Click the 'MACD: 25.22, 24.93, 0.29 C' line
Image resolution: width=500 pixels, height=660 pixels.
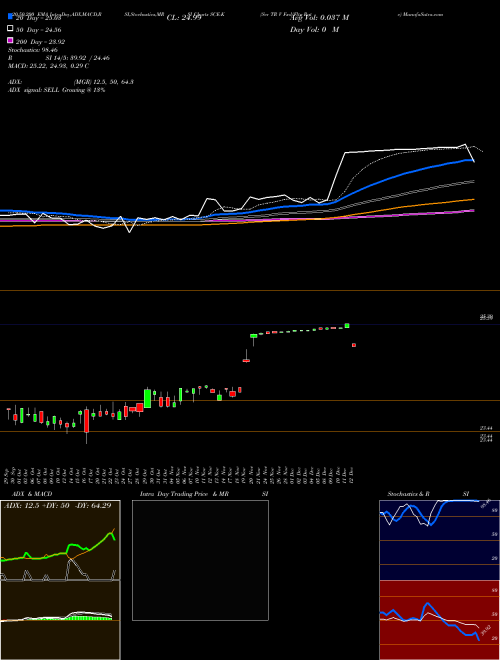coord(48,66)
